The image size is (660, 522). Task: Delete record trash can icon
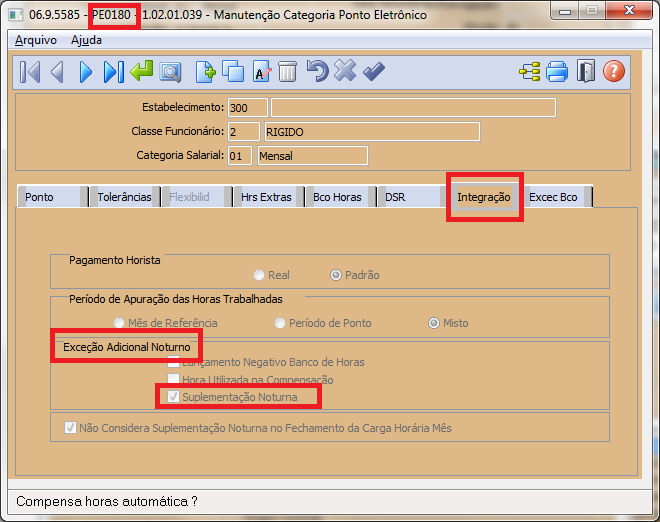(x=287, y=72)
